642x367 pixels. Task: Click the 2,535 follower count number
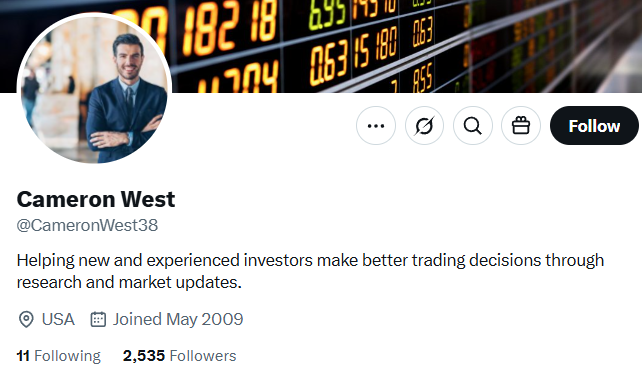144,356
